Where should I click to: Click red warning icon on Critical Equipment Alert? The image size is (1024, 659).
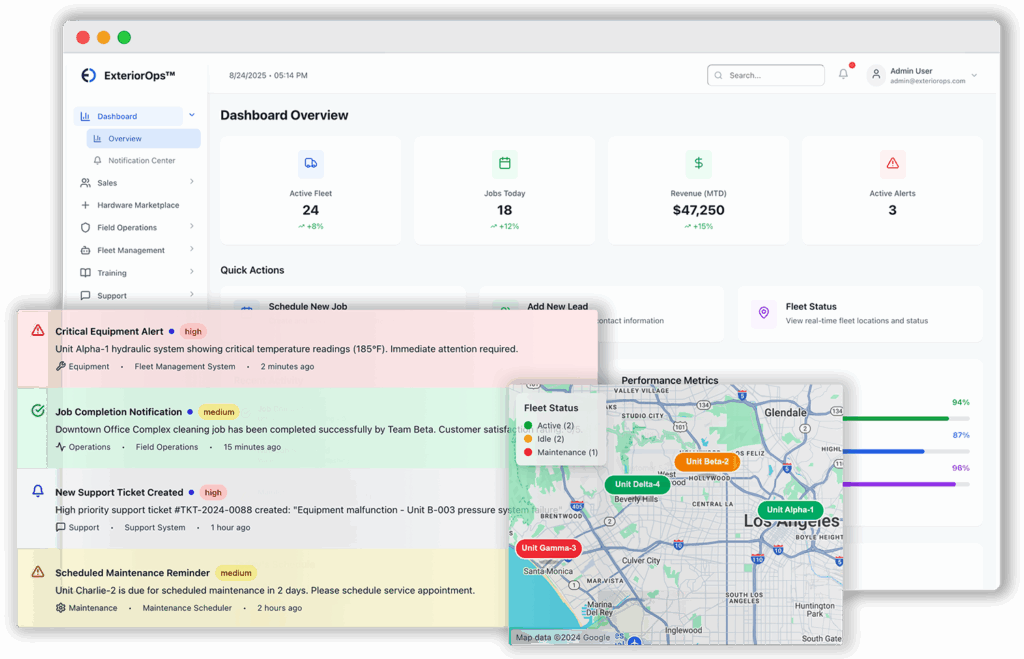pyautogui.click(x=38, y=330)
